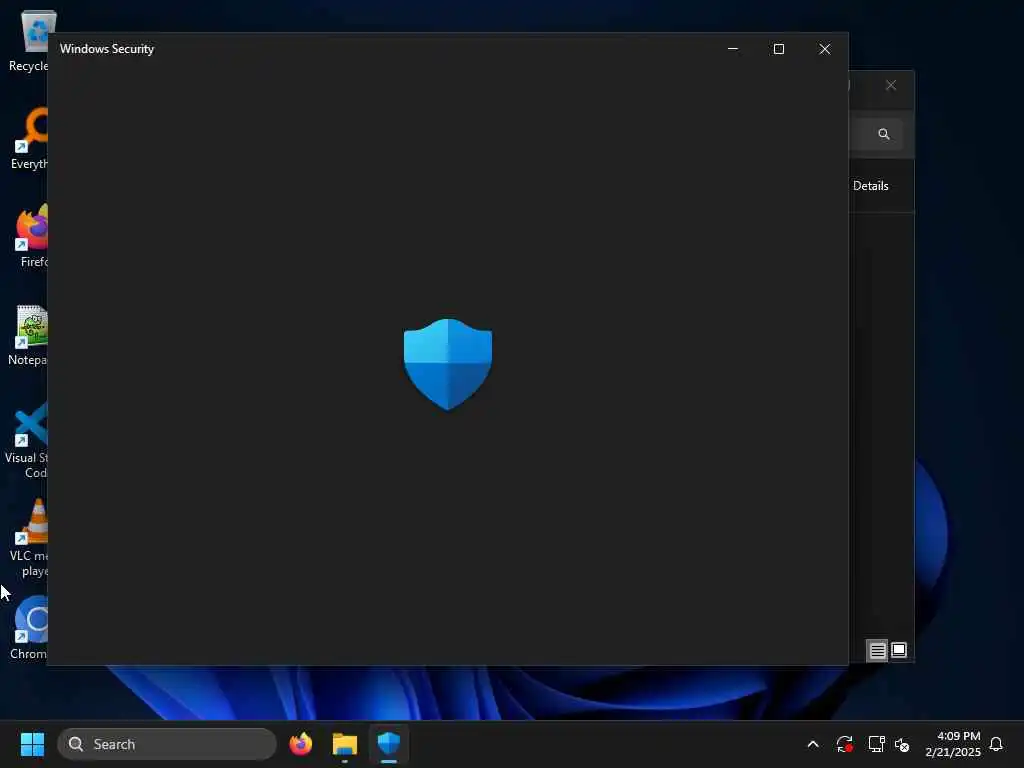Select the Visual Studio Code desktop shortcut
This screenshot has height=768, width=1024.
tap(27, 440)
